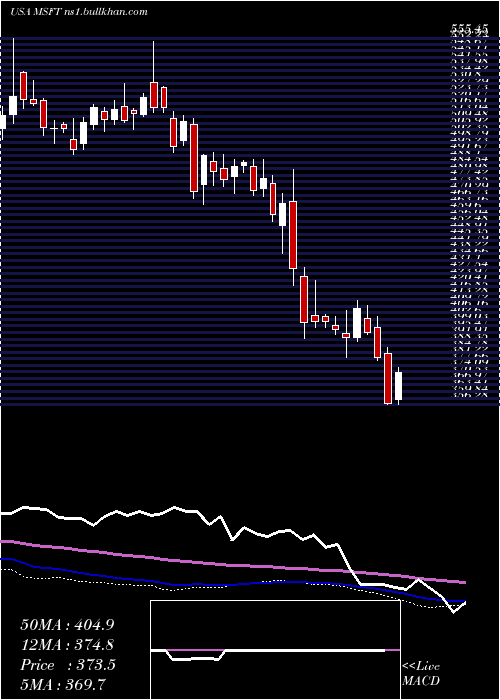Viewport: 500px width, 700px height.
Task: Click the "Price : 373.5" value
Action: tap(68, 665)
